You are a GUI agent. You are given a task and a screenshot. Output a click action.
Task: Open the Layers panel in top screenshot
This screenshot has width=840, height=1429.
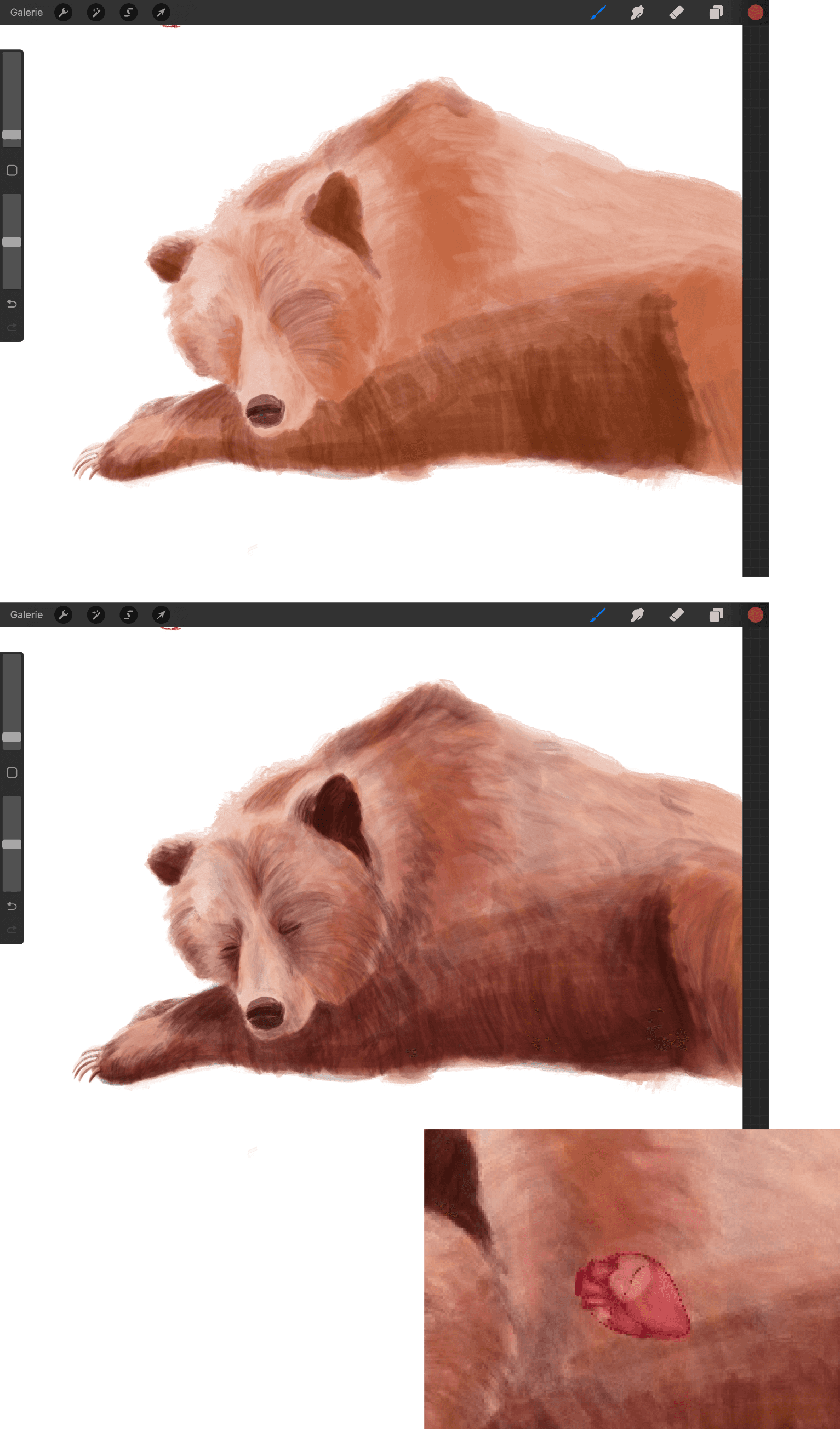pos(716,13)
